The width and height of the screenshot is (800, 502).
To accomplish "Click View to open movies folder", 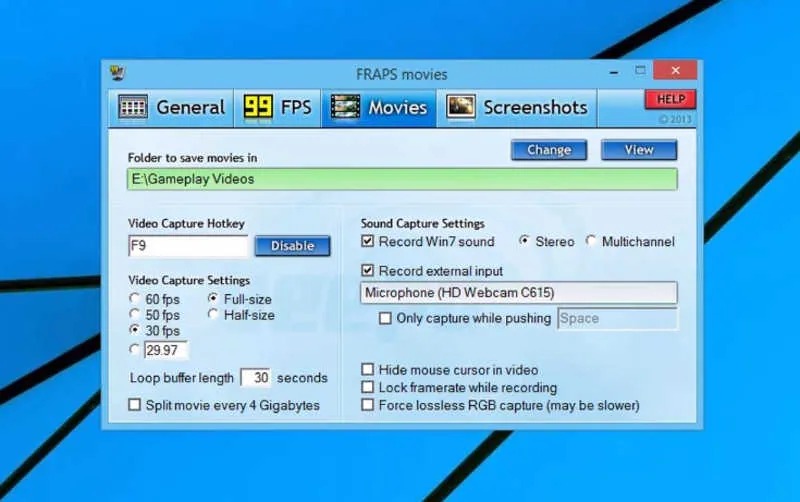I will pos(639,150).
